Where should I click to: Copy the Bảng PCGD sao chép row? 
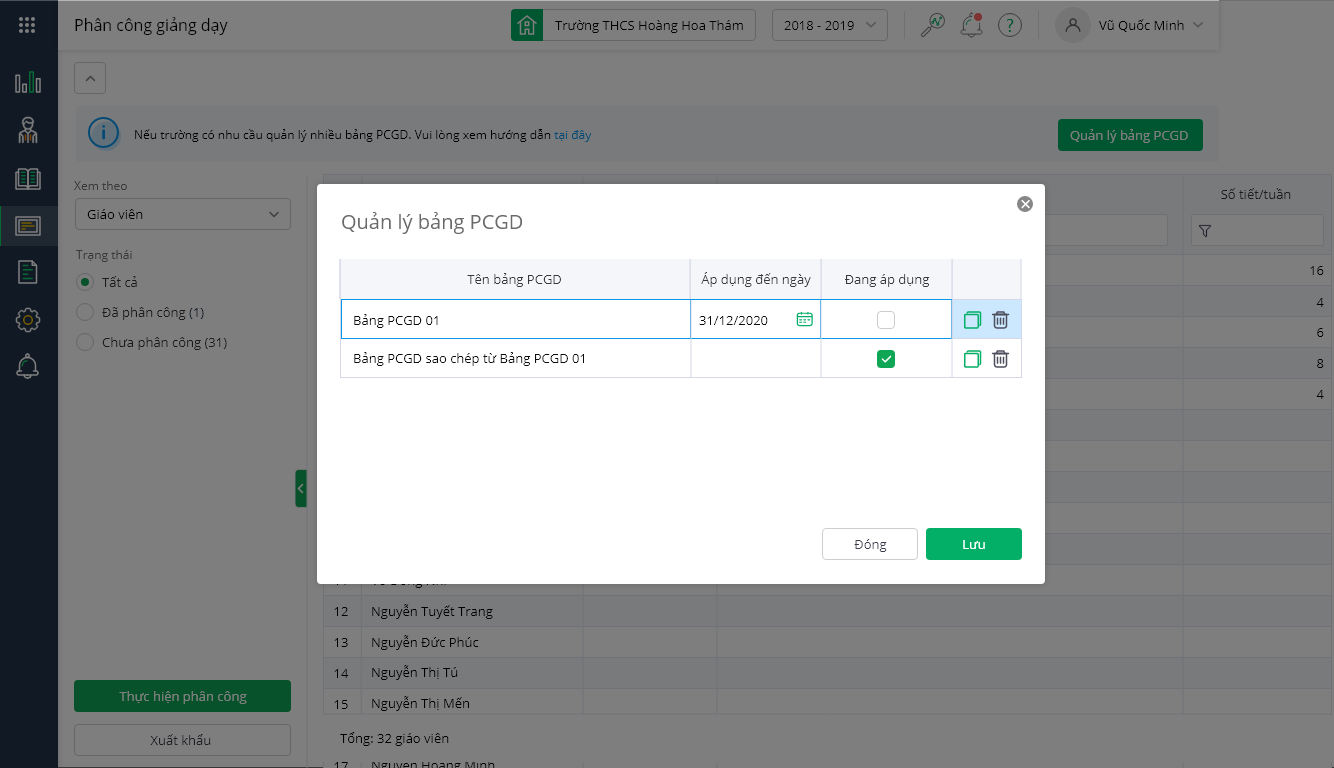pyautogui.click(x=972, y=359)
